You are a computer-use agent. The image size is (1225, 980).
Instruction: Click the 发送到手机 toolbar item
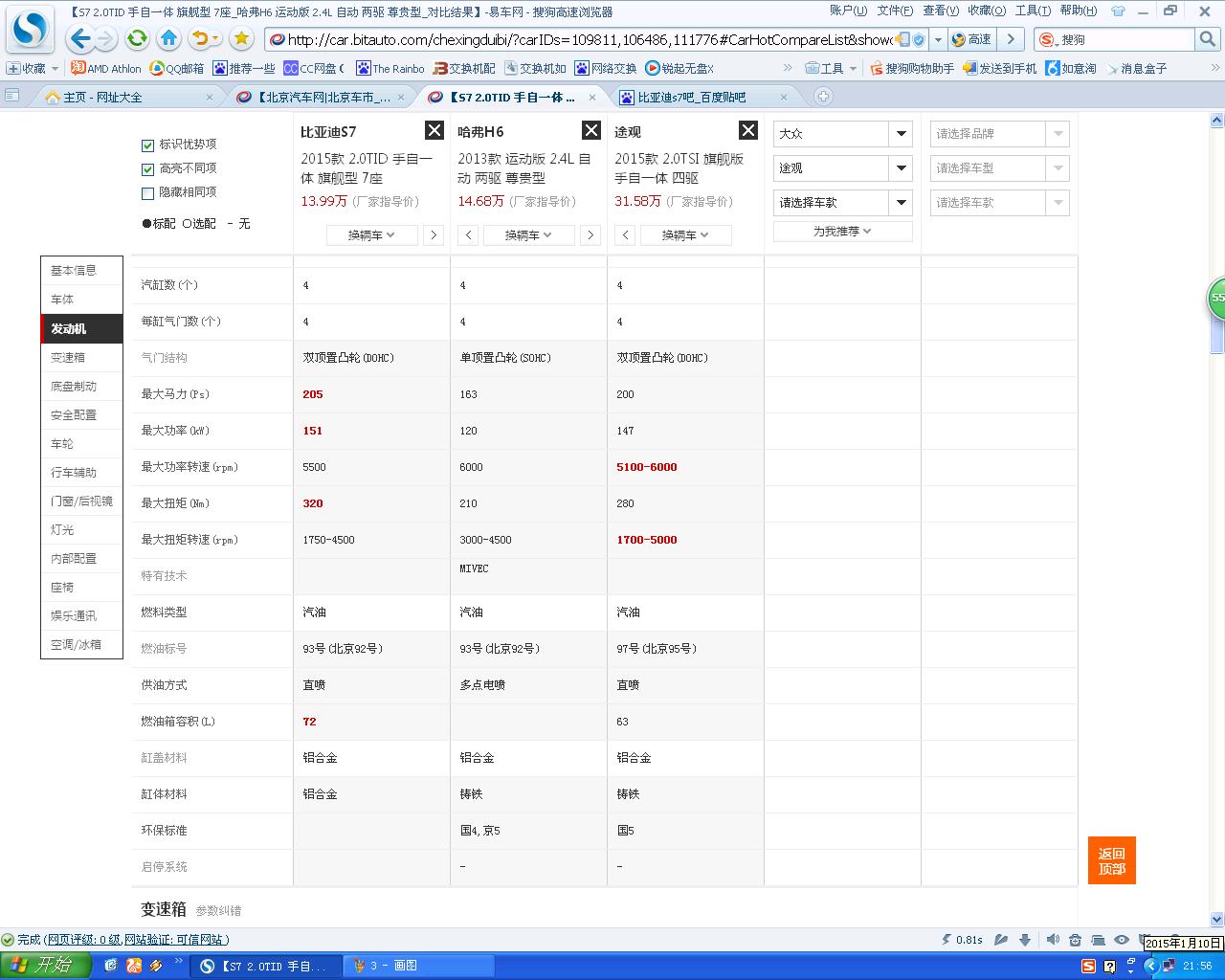[999, 69]
